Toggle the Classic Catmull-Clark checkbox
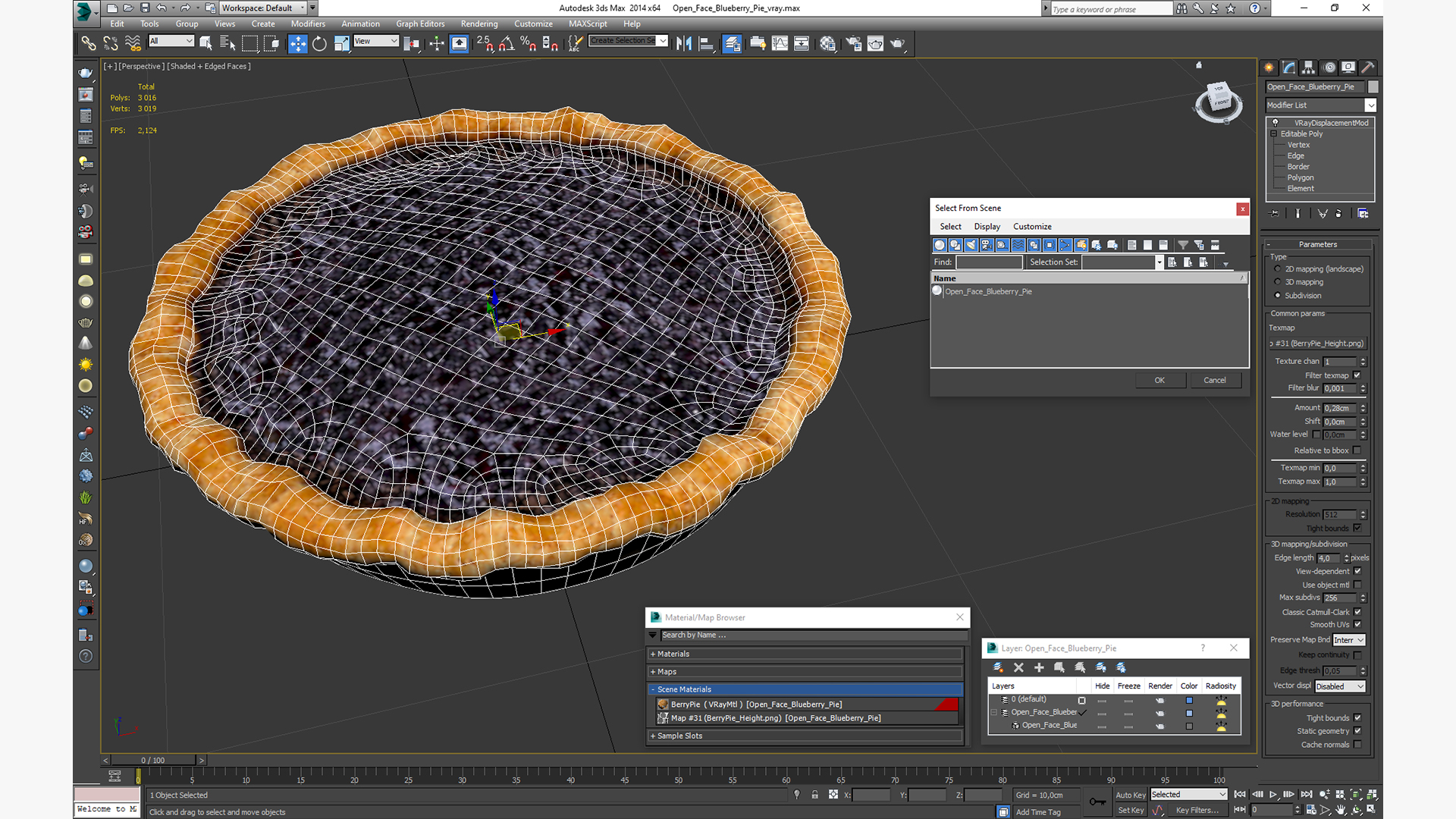The image size is (1456, 819). click(1357, 612)
